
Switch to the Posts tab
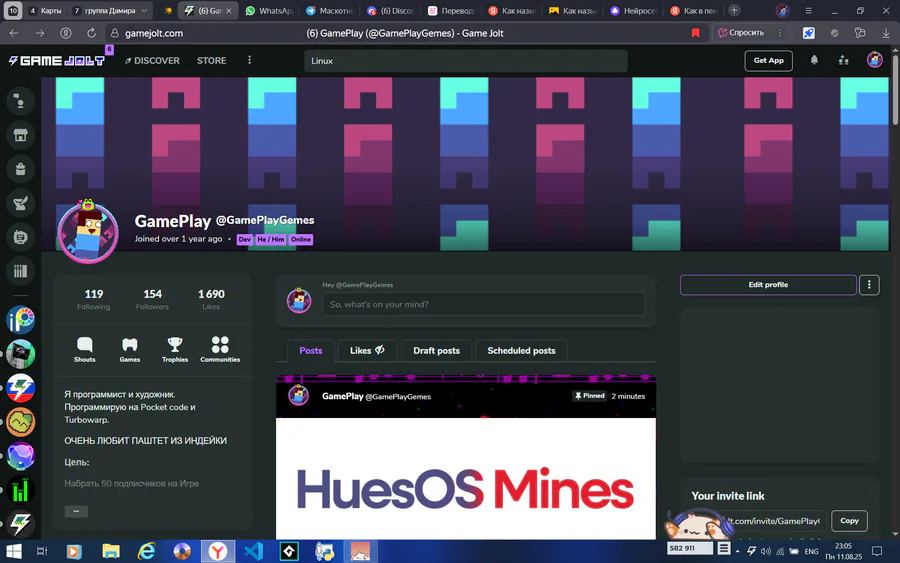[311, 350]
